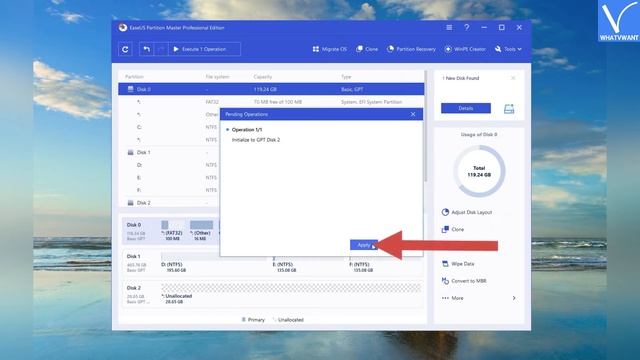This screenshot has width=640, height=360.
Task: Click the partition list scrollbar
Action: click(425, 127)
